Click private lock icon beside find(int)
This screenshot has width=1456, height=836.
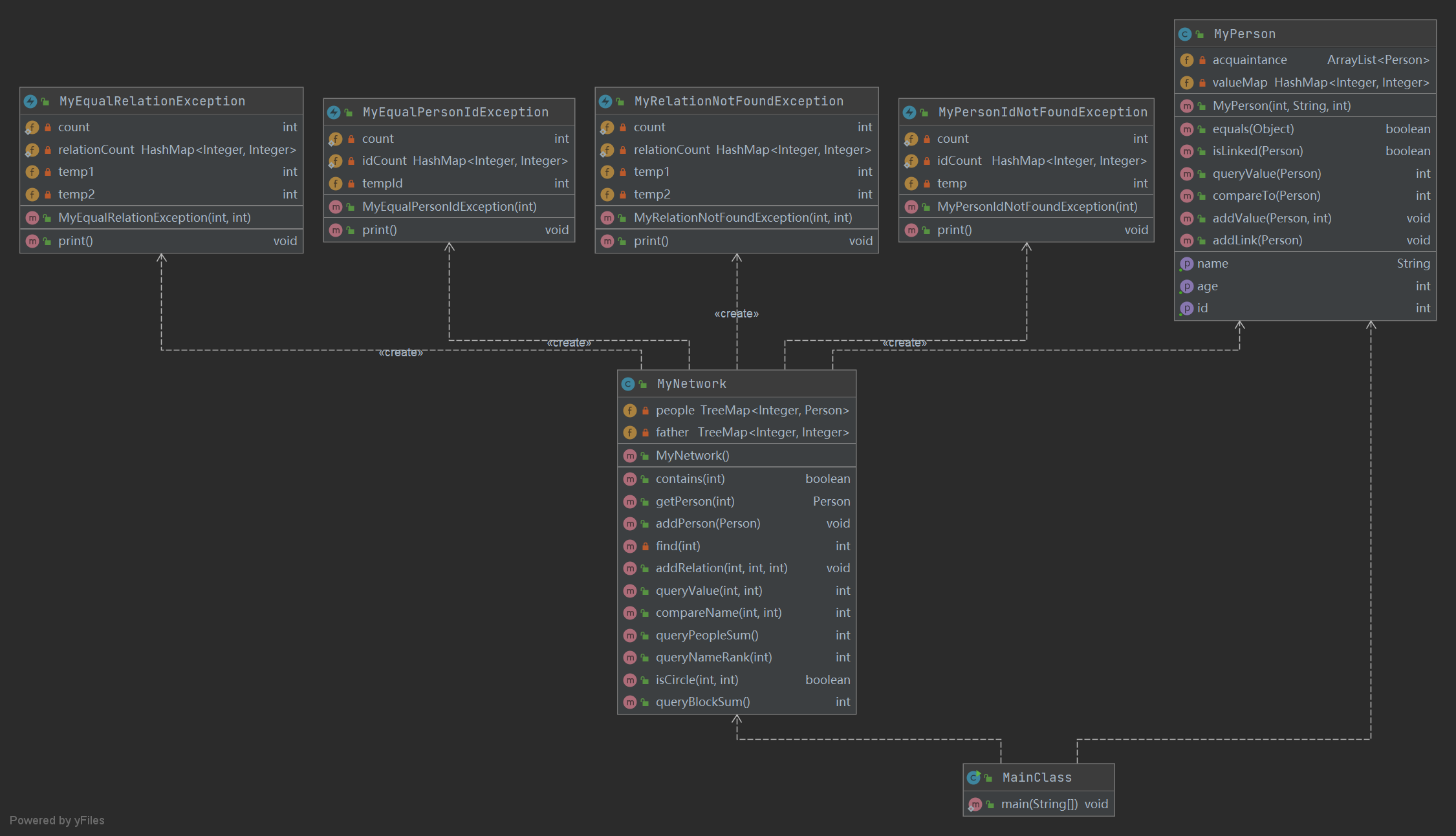click(x=645, y=546)
